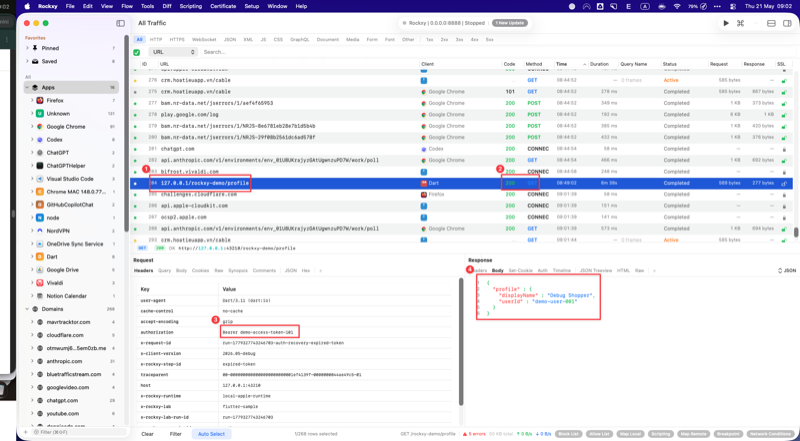Select the GraphQL filter tab
The width and height of the screenshot is (800, 441).
click(299, 39)
